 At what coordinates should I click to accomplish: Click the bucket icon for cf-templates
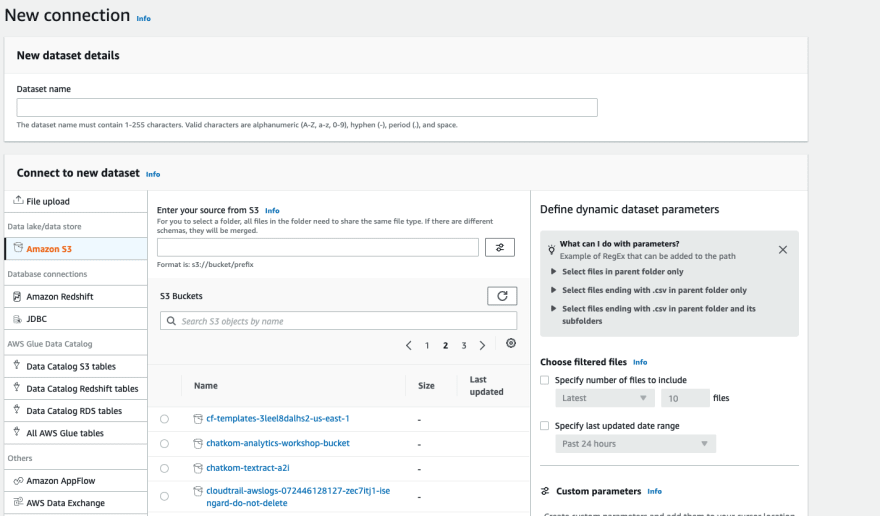tap(198, 419)
